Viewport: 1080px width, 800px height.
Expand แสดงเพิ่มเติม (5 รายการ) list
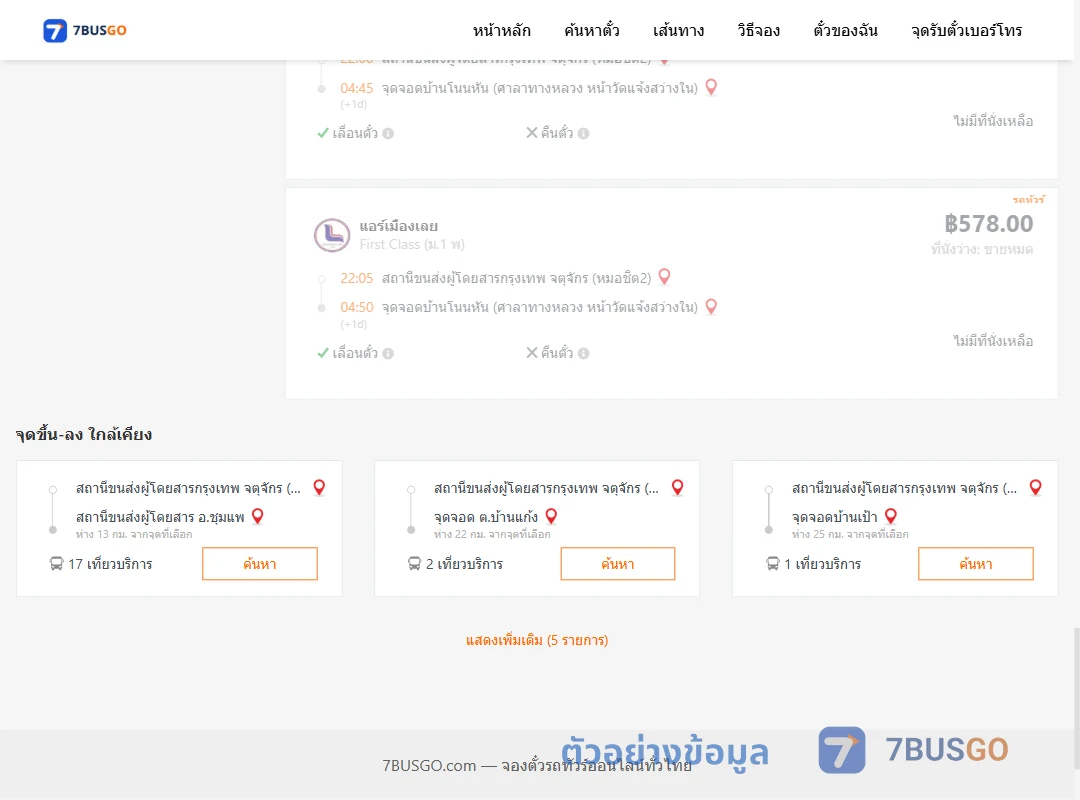pyautogui.click(x=537, y=640)
